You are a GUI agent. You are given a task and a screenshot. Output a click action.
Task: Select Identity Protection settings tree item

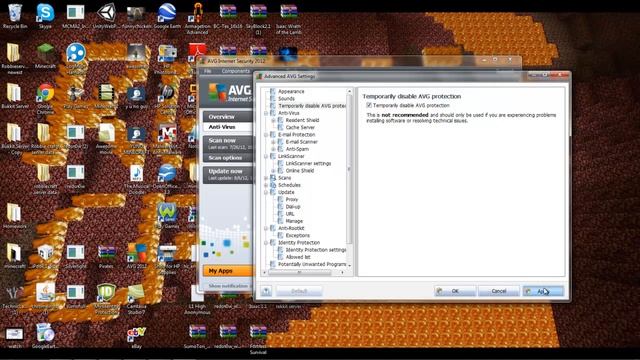coord(316,250)
